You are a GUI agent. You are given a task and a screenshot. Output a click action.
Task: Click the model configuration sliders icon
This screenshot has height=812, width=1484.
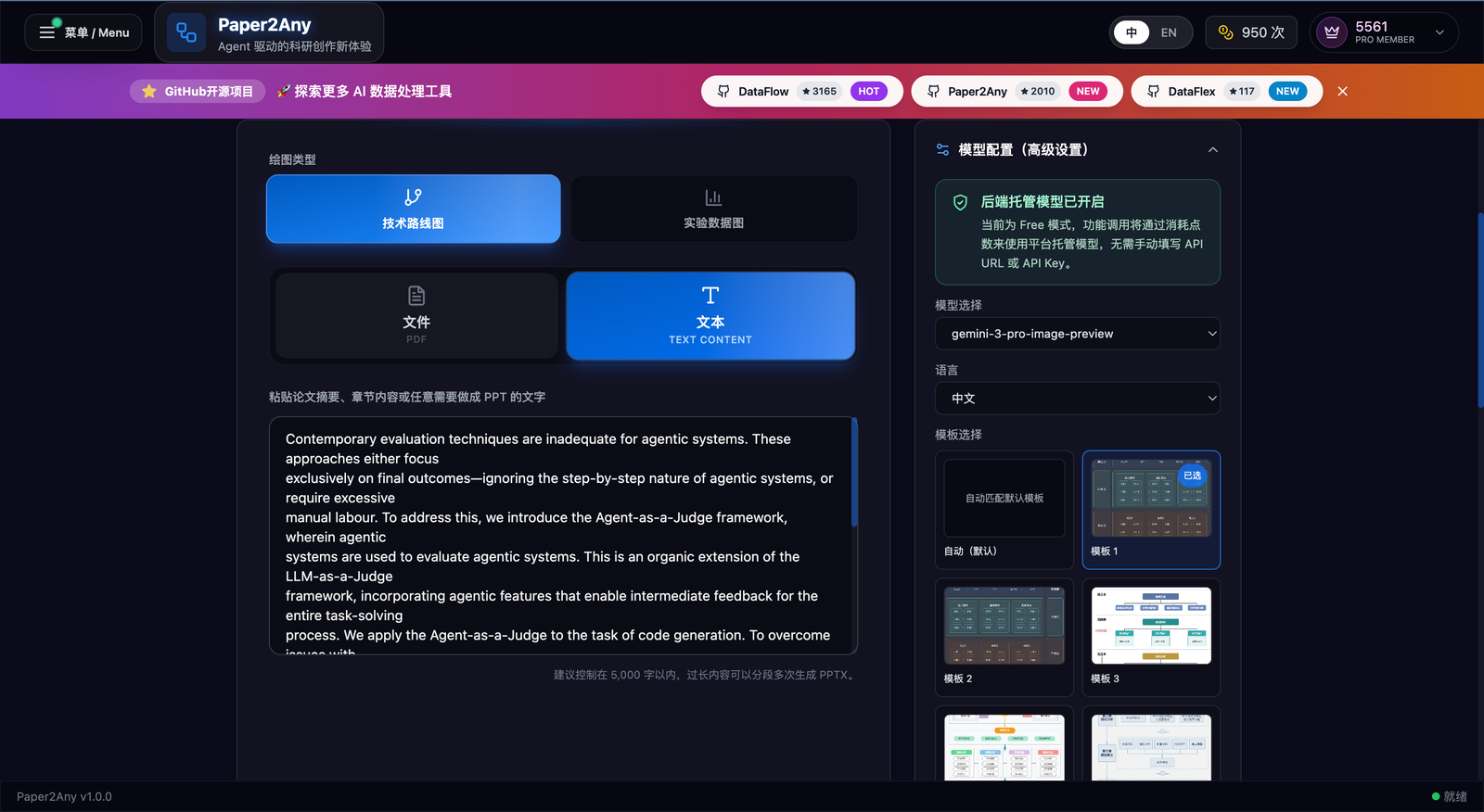click(942, 149)
